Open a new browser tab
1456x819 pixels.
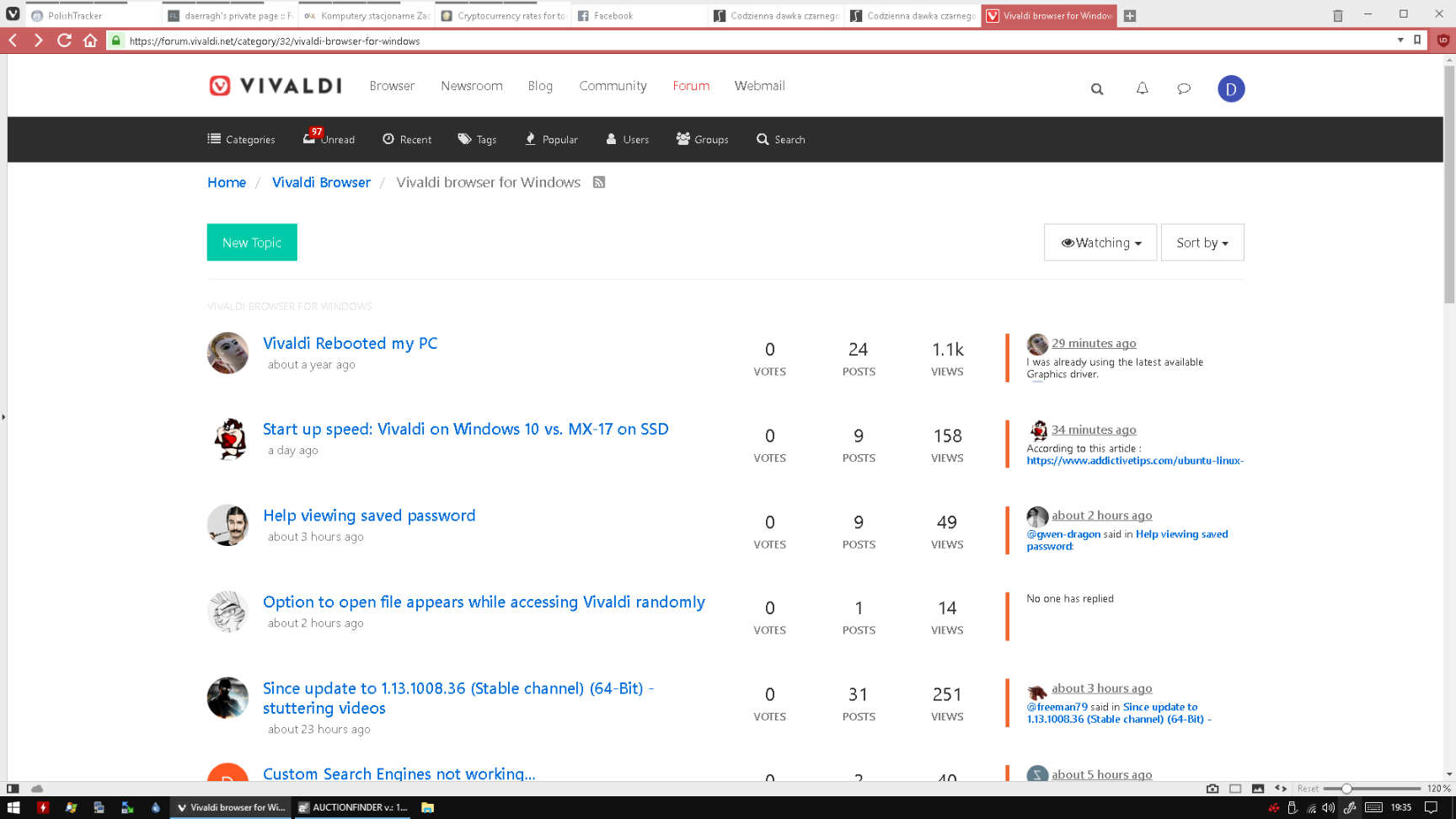click(x=1130, y=16)
